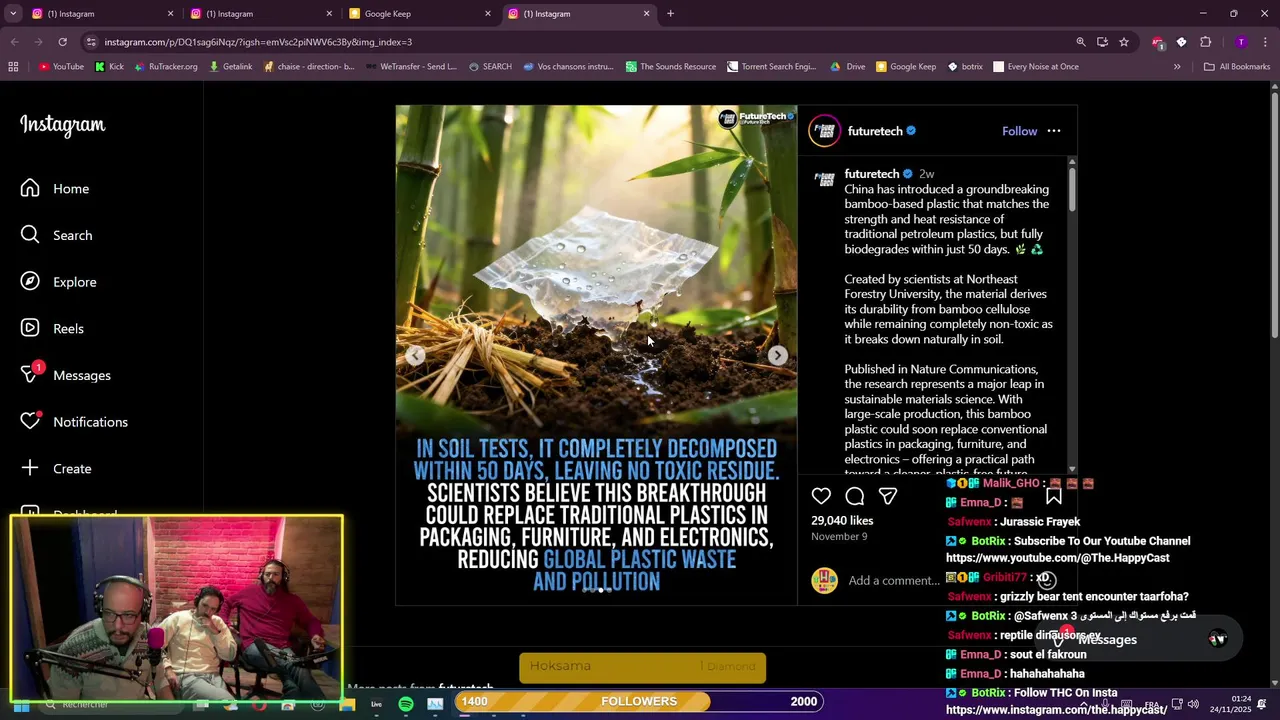Screen dimensions: 1280x720
Task: Go to Explore in the Instagram sidebar
Action: point(59,282)
